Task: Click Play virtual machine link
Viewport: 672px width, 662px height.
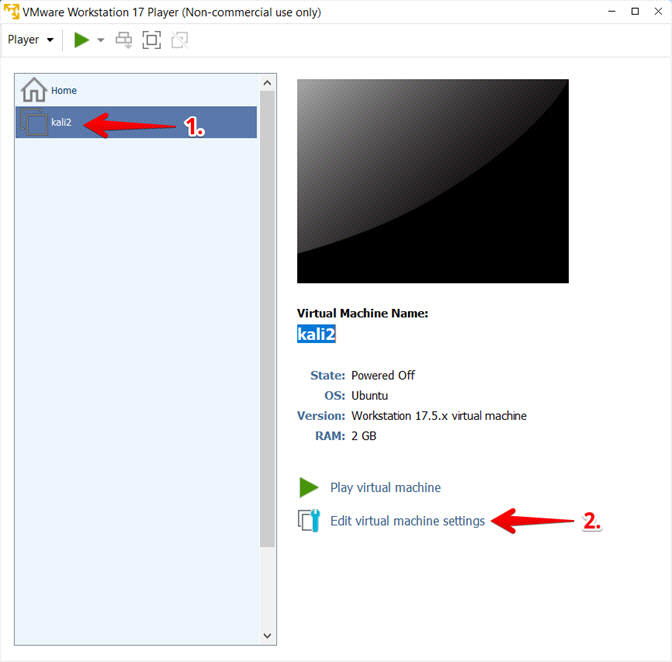Action: click(385, 488)
